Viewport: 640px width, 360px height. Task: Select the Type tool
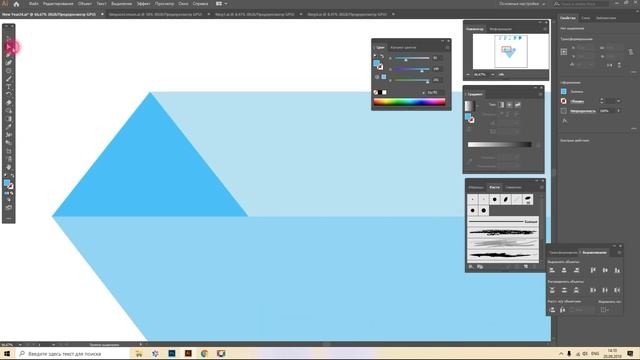point(9,87)
